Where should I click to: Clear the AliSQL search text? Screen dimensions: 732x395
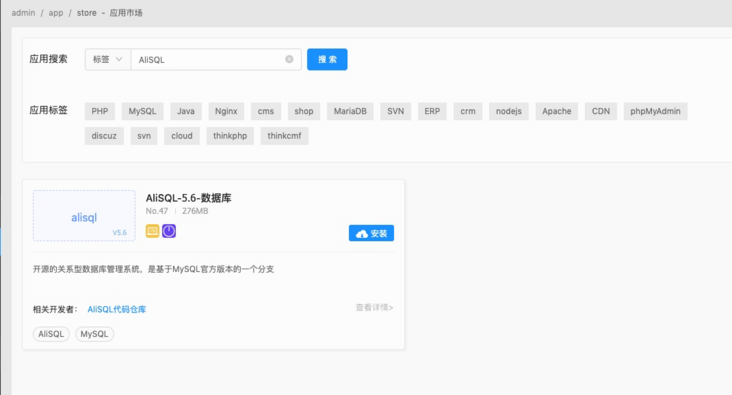(289, 59)
